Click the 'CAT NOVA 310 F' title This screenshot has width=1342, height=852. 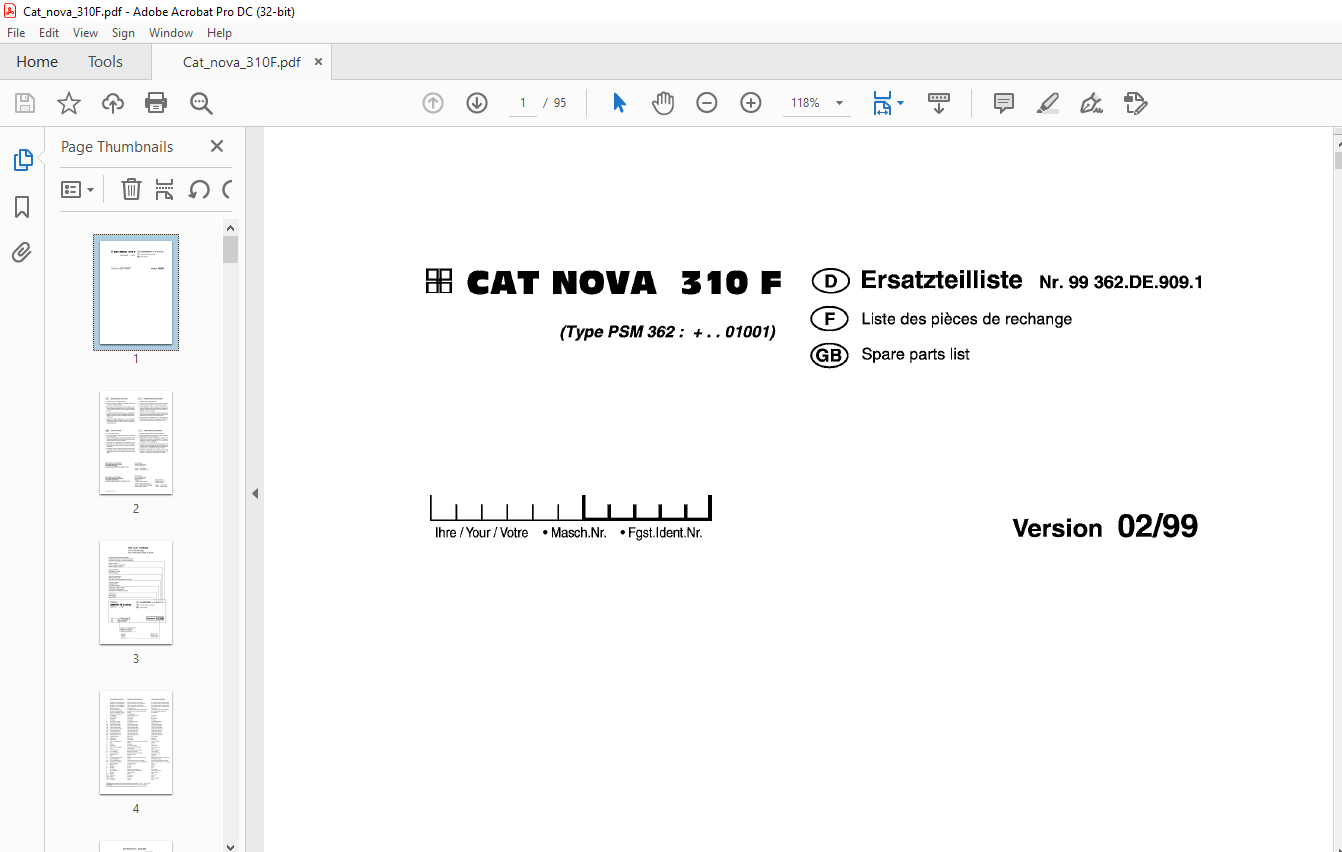pos(624,283)
